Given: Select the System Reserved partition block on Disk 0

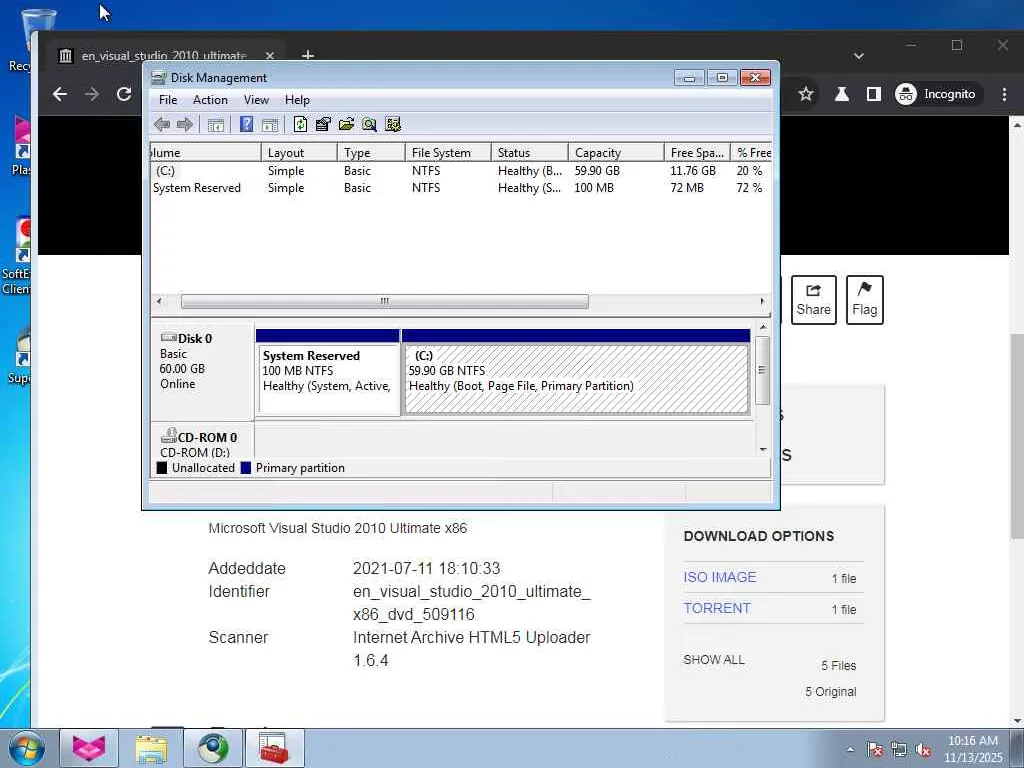Looking at the screenshot, I should (x=327, y=372).
